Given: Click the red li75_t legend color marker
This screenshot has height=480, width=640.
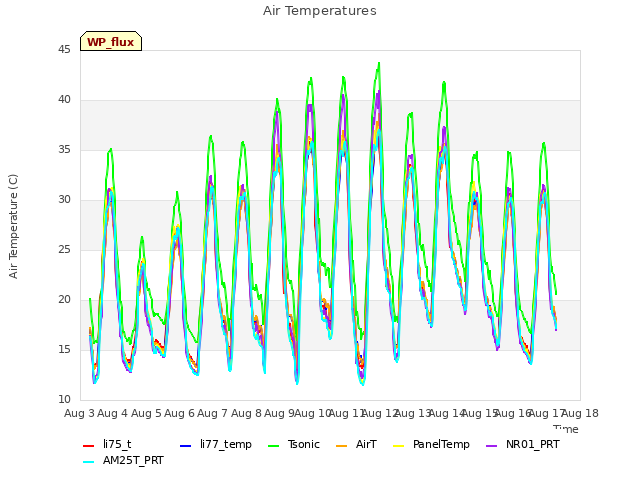Looking at the screenshot, I should pyautogui.click(x=89, y=445).
